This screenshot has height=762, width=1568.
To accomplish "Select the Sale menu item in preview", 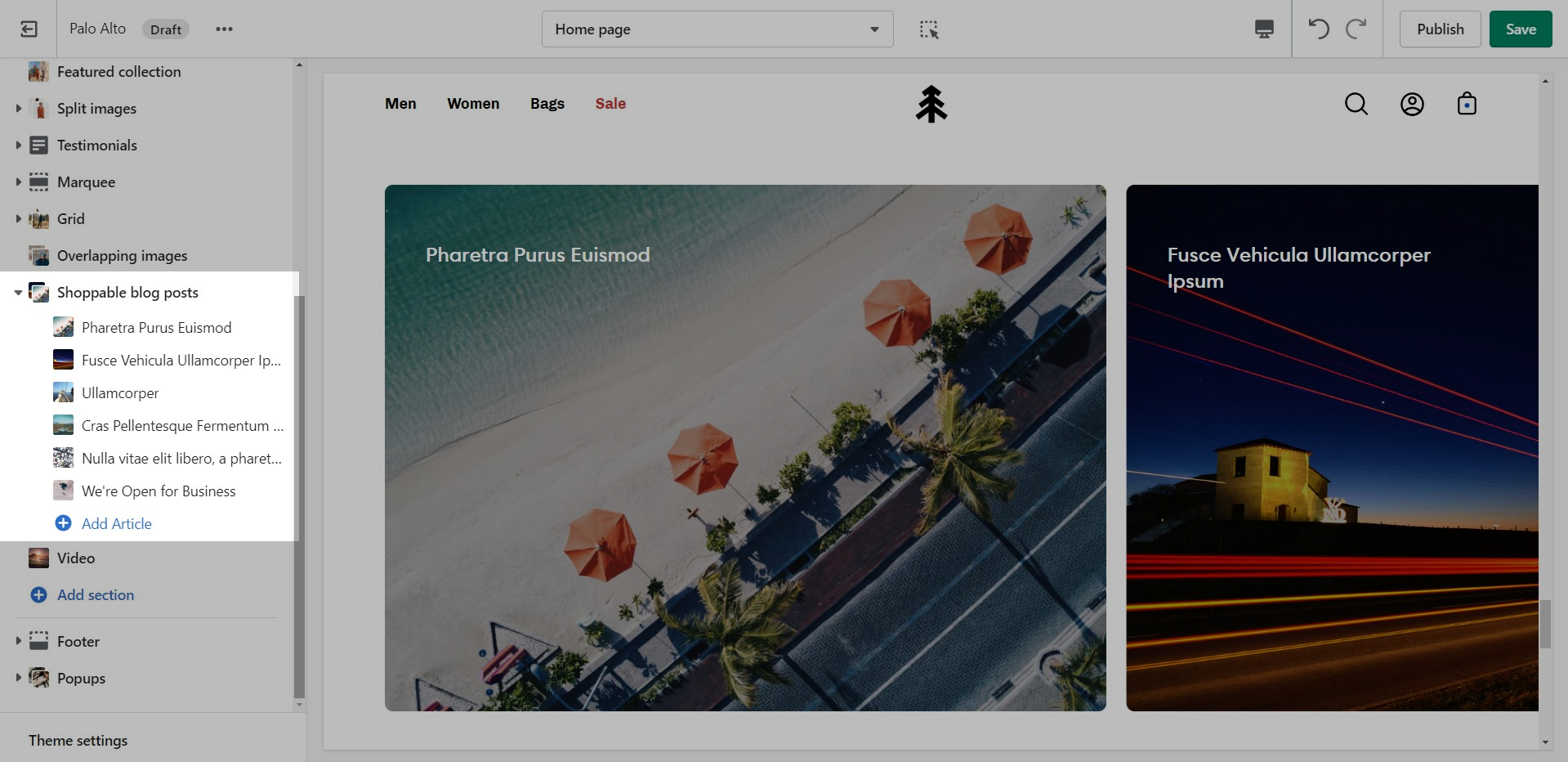I will pos(610,104).
